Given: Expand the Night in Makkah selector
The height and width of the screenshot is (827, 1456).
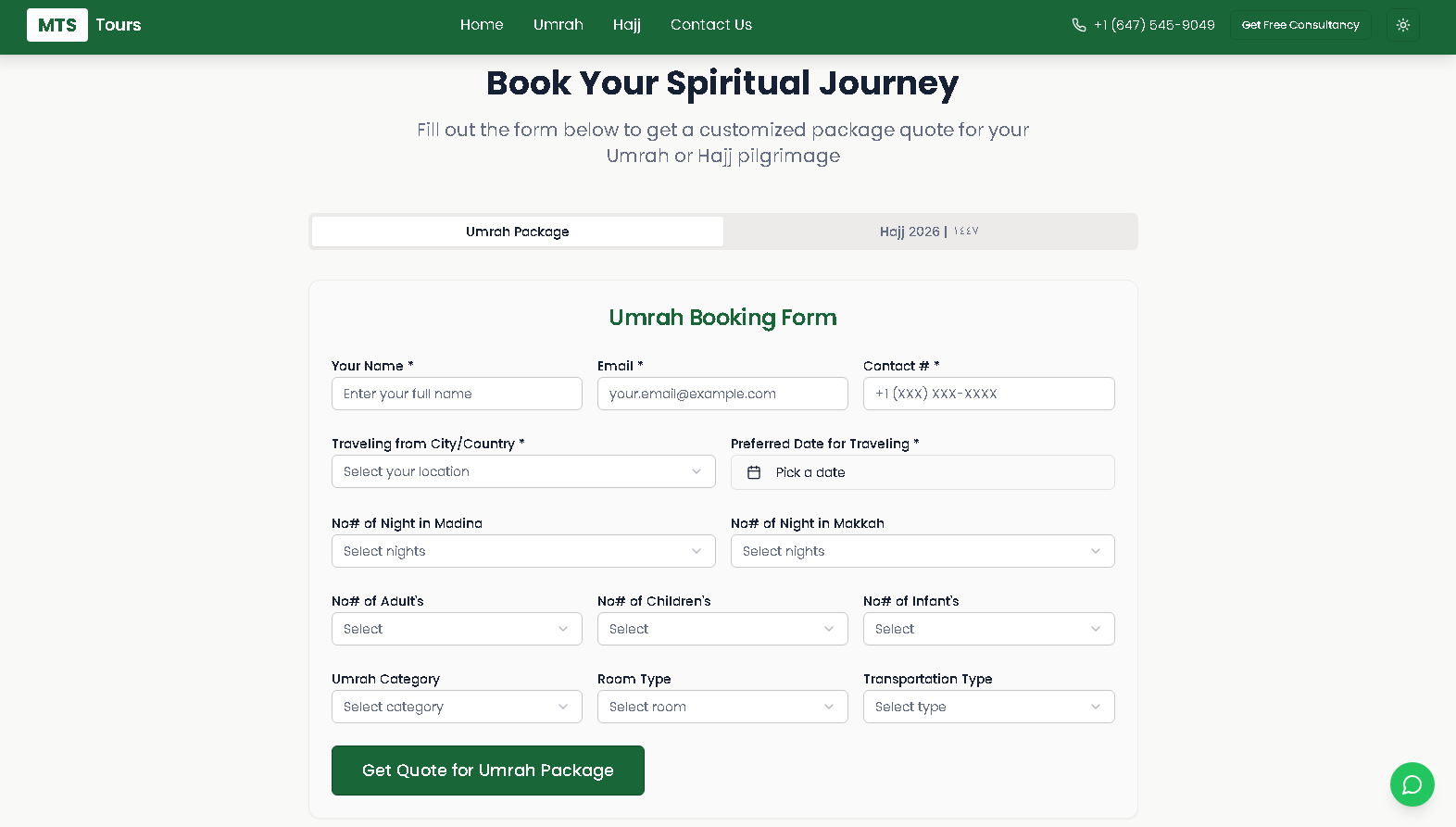Looking at the screenshot, I should click(923, 551).
